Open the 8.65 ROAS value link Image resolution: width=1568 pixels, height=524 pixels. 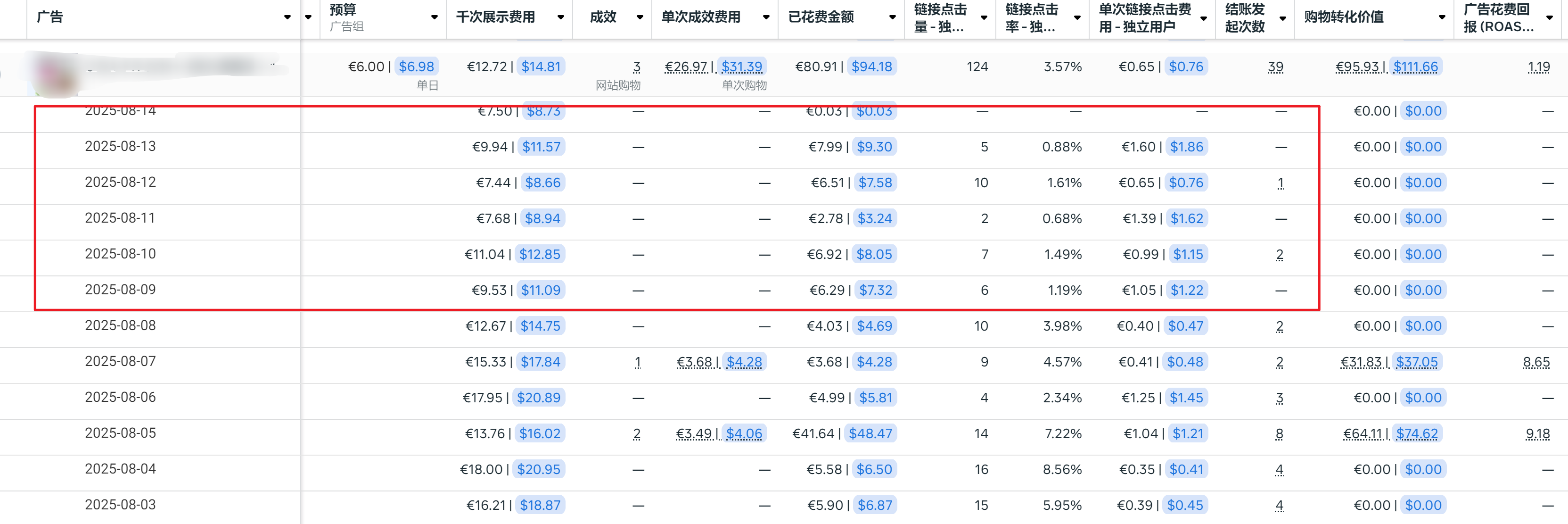pos(1536,362)
